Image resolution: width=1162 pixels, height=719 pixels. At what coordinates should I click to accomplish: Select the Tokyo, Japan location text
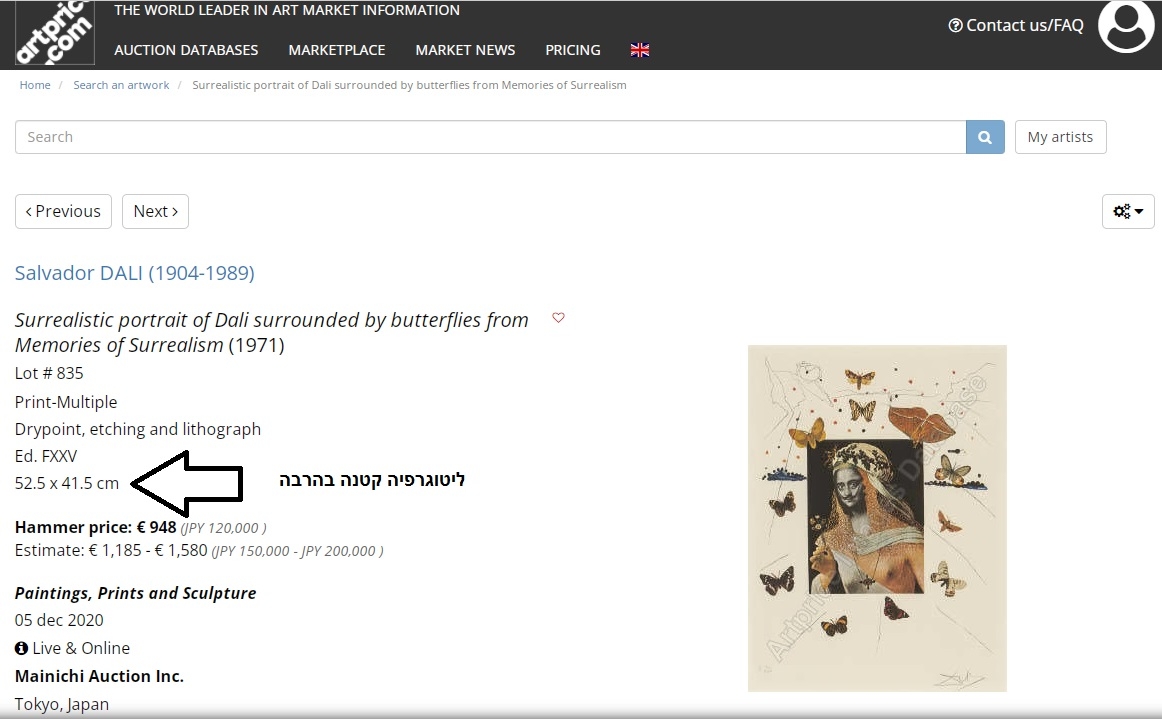(x=62, y=704)
